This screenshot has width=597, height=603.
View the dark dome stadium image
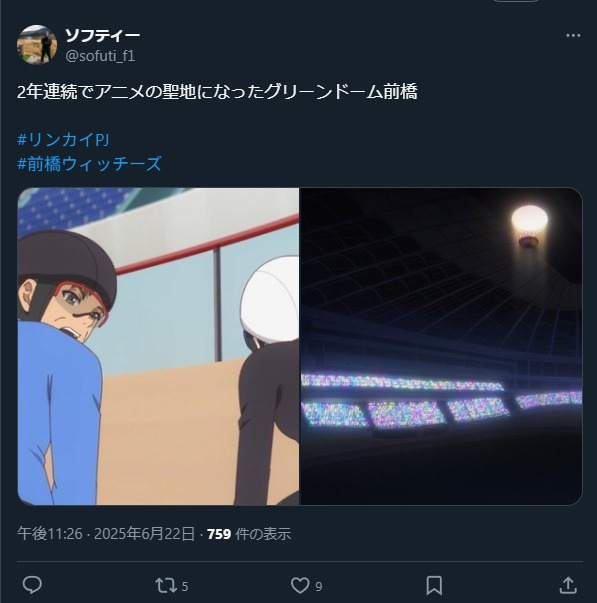[441, 346]
